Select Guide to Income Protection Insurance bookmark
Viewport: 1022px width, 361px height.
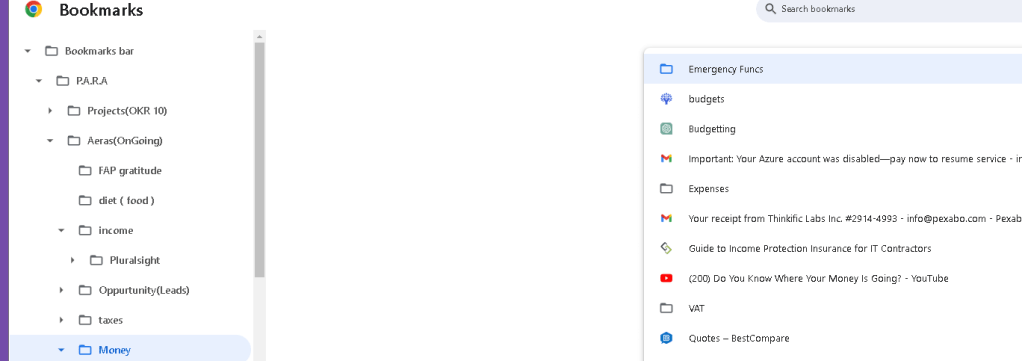tap(810, 248)
